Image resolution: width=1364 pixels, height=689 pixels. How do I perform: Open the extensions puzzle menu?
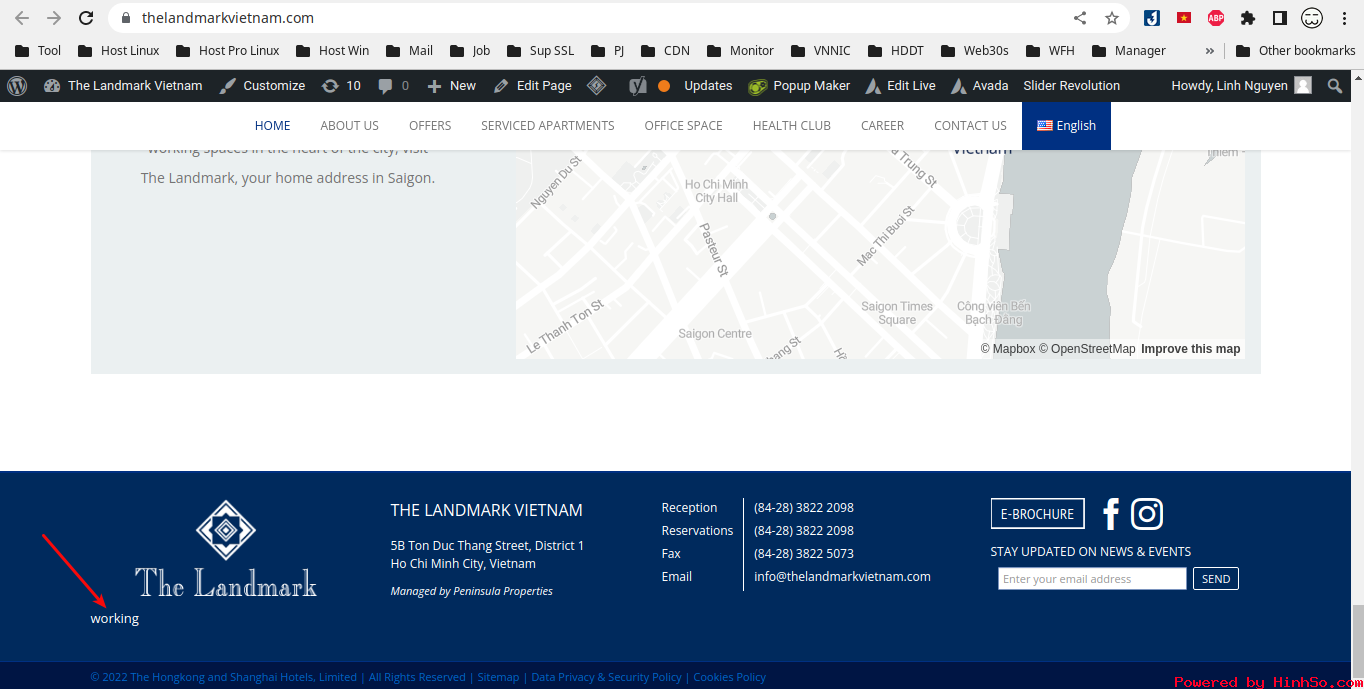pos(1248,18)
